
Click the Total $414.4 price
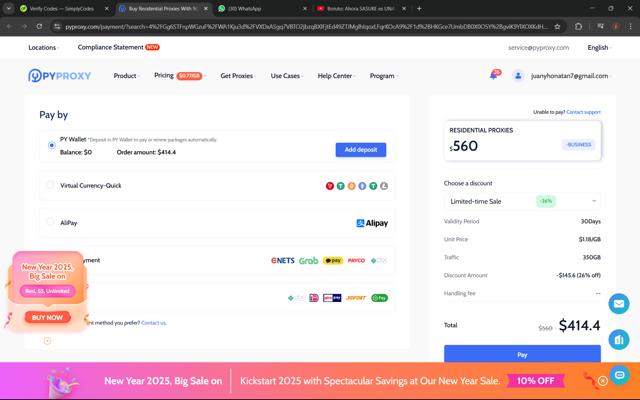tap(579, 326)
